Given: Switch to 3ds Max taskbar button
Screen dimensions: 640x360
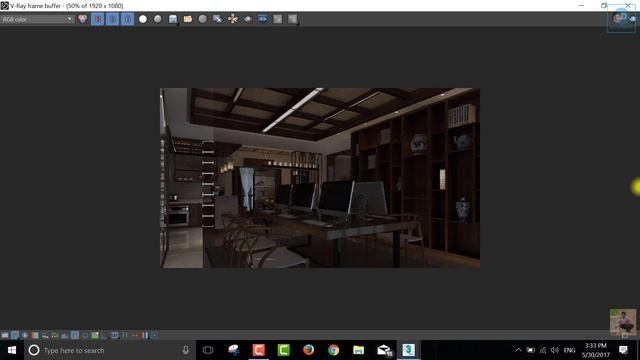Looking at the screenshot, I should point(409,350).
